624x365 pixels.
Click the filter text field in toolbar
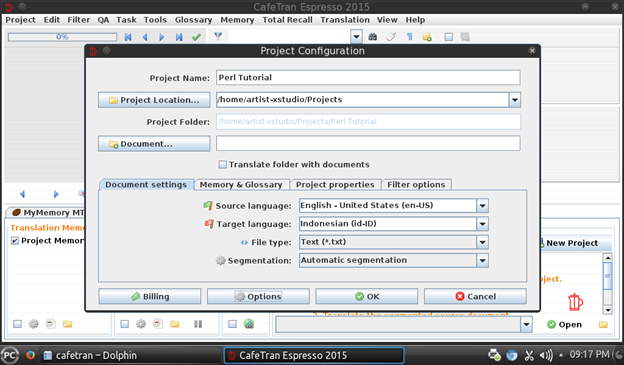click(290, 37)
